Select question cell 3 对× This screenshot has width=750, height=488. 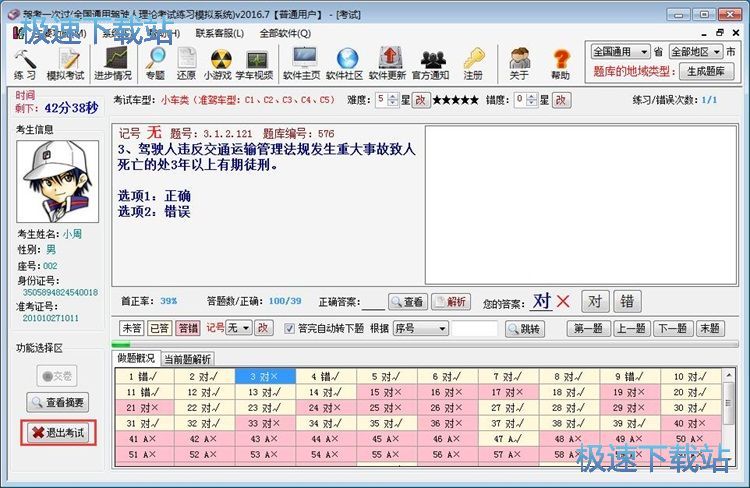click(265, 377)
